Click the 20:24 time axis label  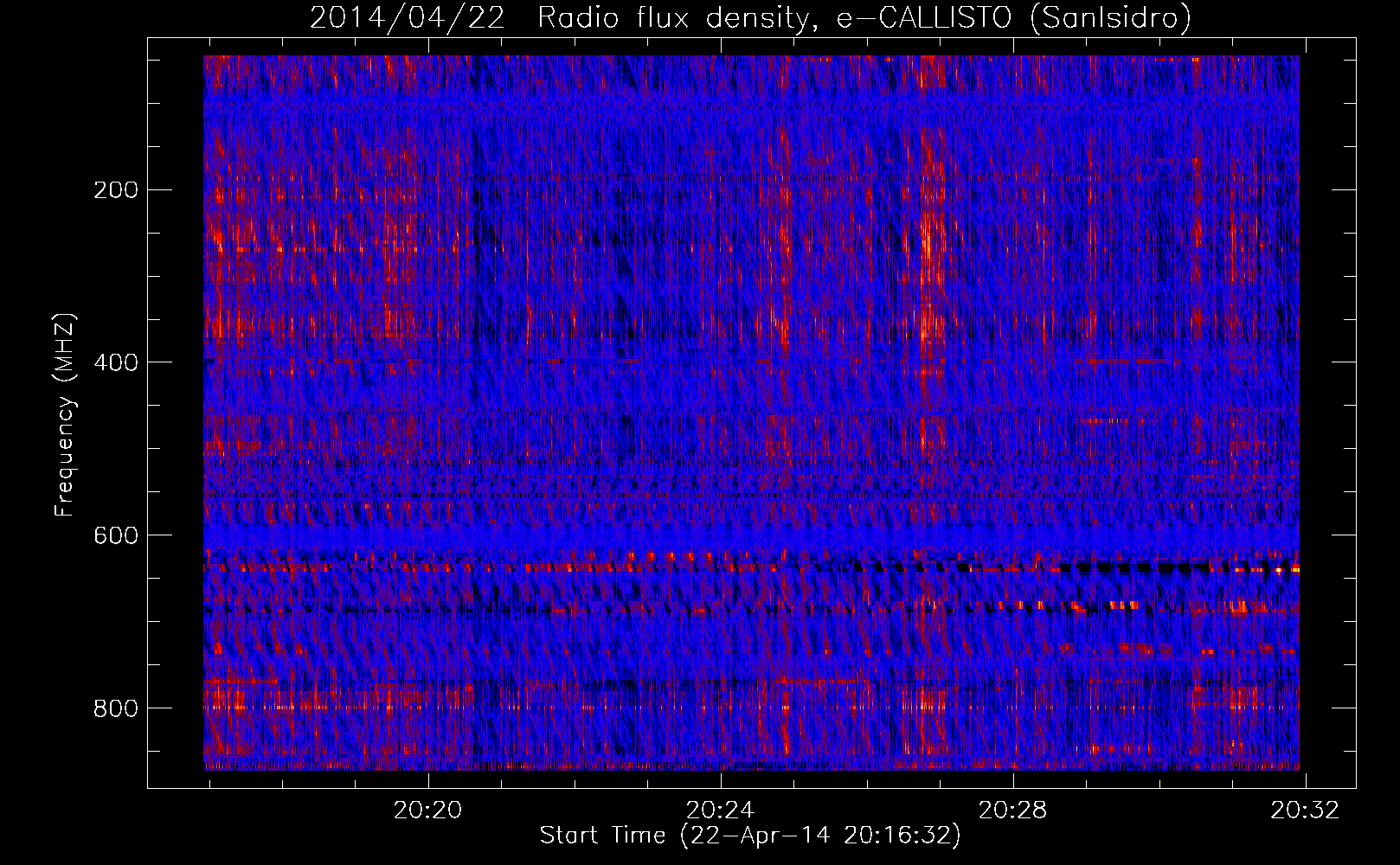(x=720, y=811)
